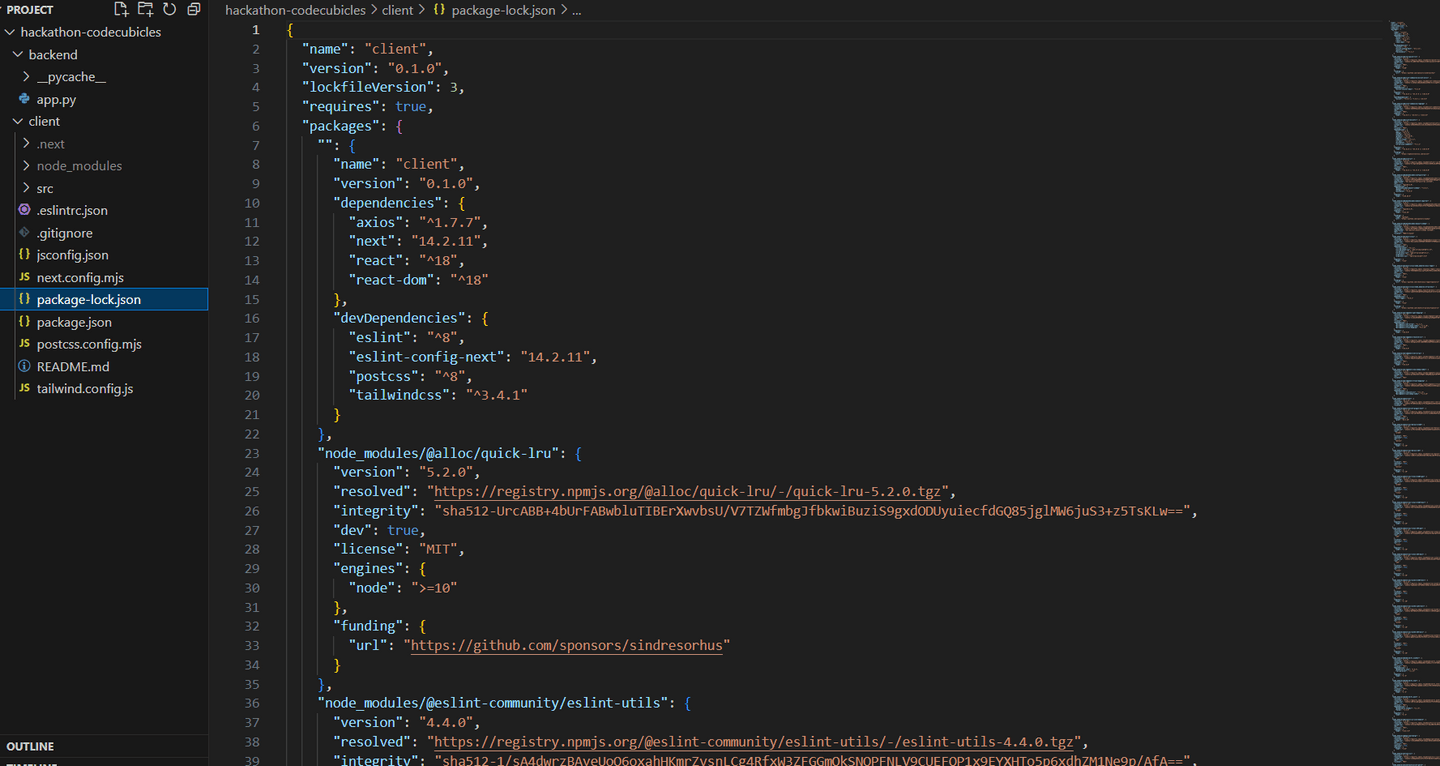Image resolution: width=1440 pixels, height=766 pixels.
Task: Click the braces icon next to jsconfig.json
Action: click(x=25, y=255)
